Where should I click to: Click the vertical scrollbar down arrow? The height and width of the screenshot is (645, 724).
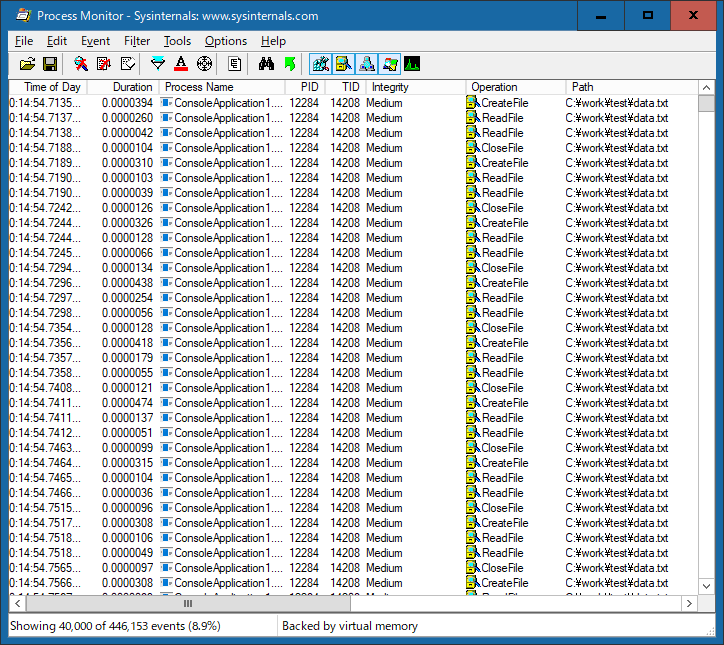pos(706,586)
